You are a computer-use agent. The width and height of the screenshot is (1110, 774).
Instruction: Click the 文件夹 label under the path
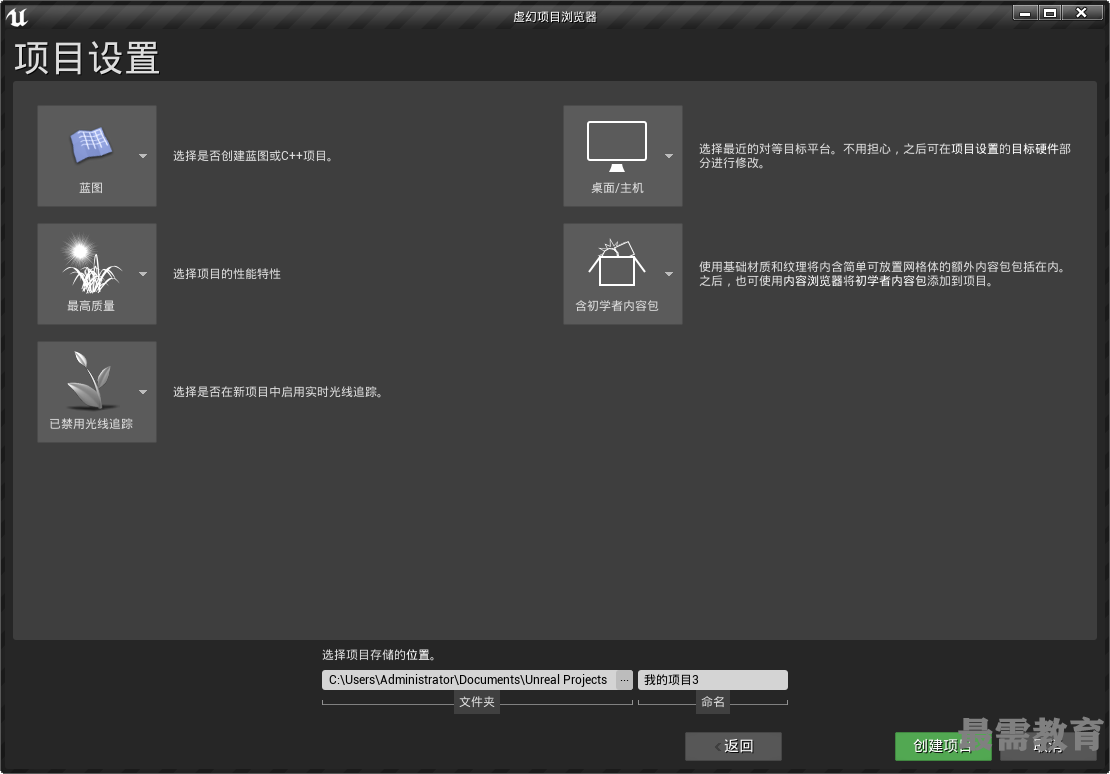tap(477, 702)
